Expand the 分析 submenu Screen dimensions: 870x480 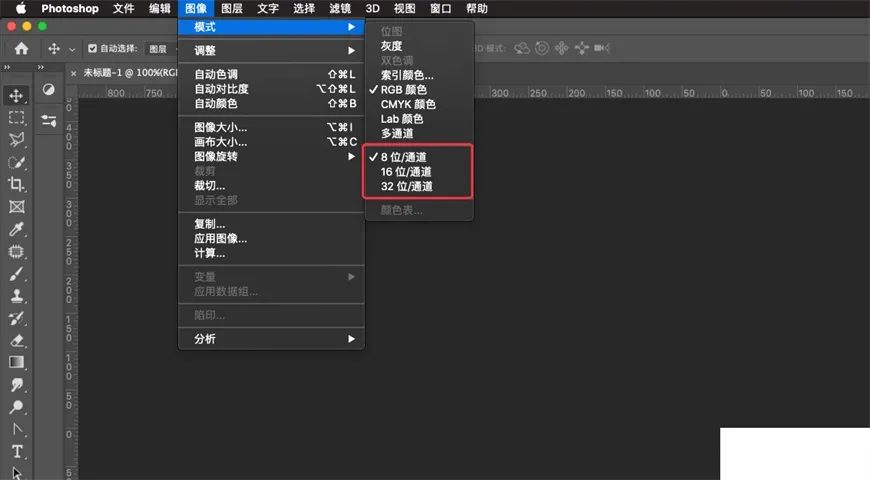click(271, 338)
